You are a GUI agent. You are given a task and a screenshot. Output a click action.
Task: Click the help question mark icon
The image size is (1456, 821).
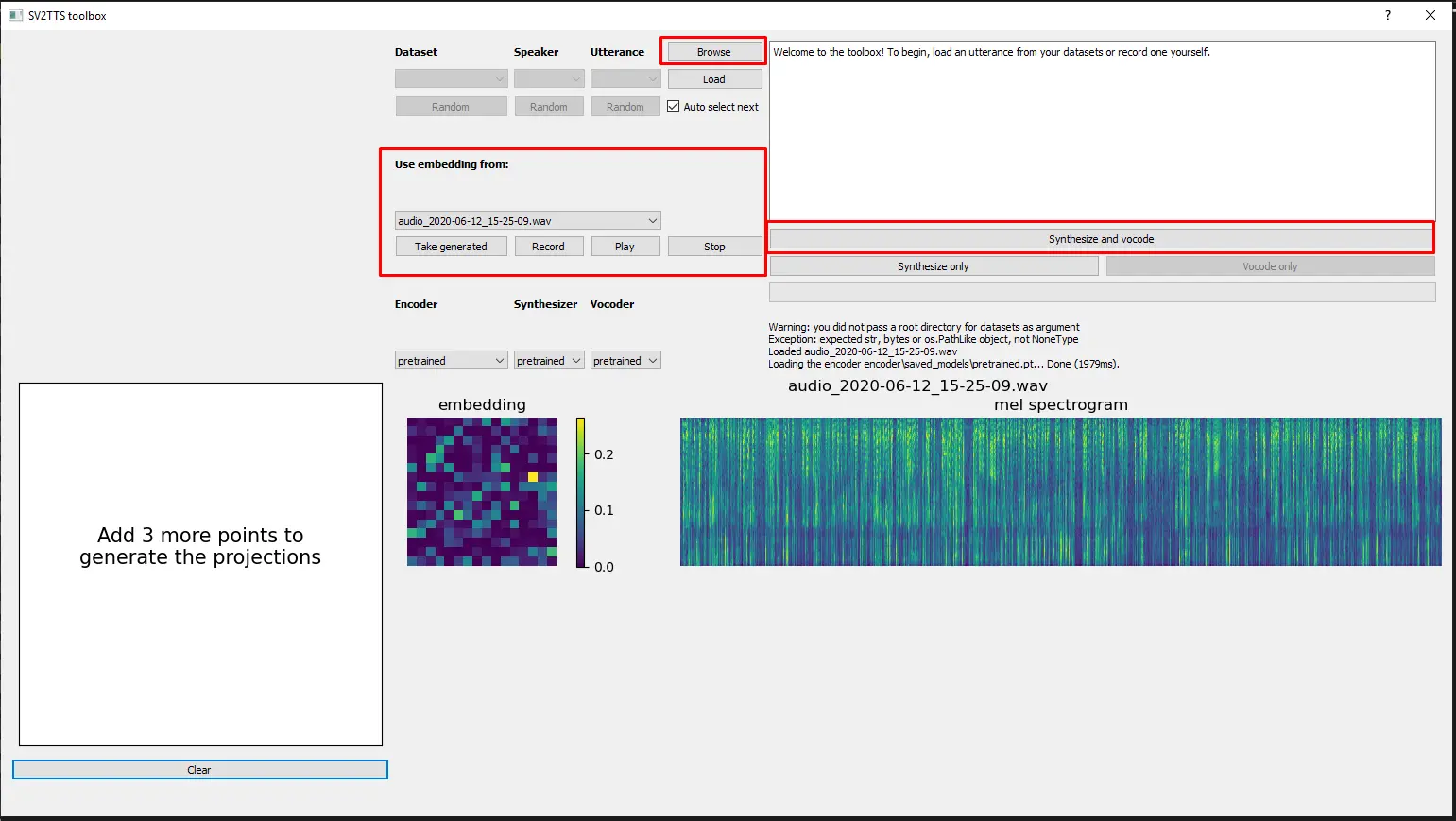click(x=1387, y=15)
